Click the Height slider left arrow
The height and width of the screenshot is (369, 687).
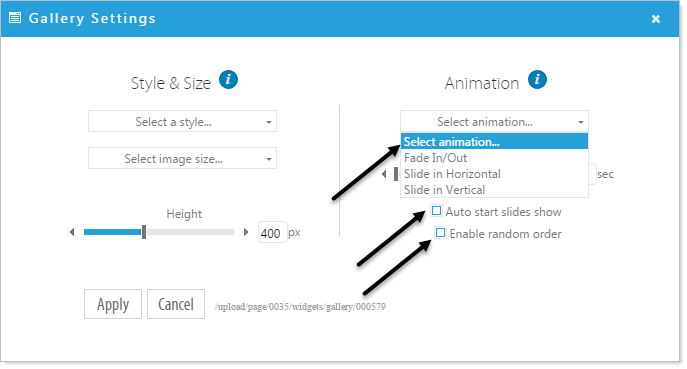point(72,232)
